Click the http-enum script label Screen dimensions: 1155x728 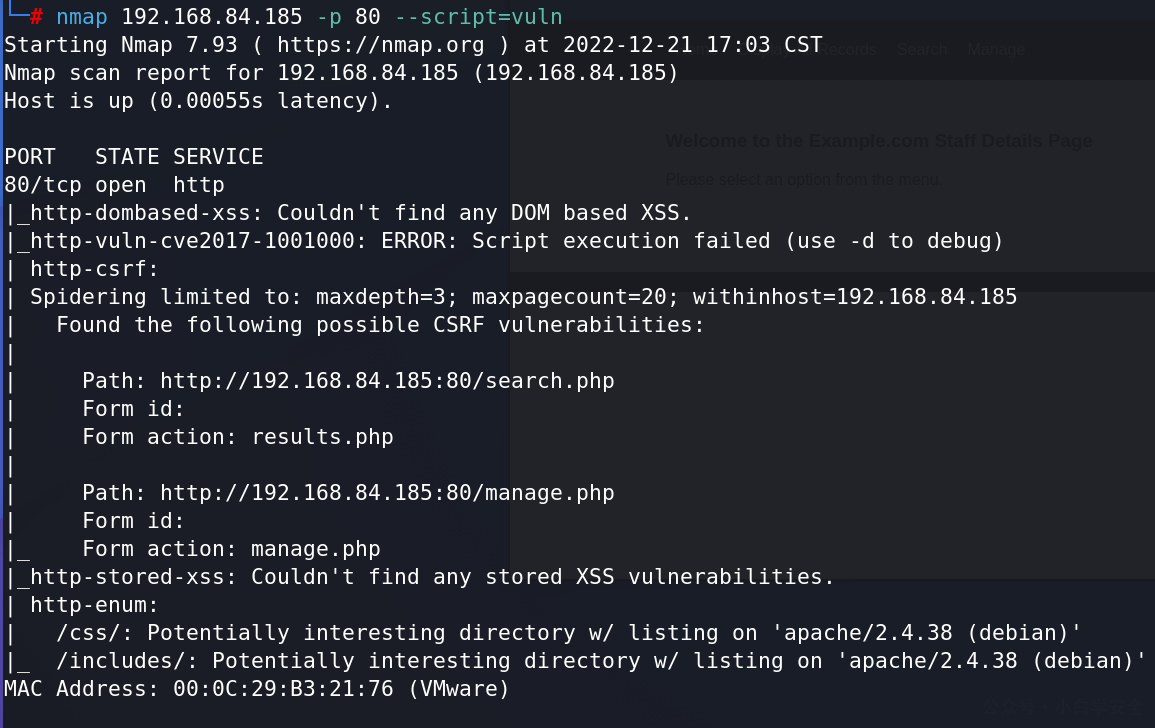point(94,605)
